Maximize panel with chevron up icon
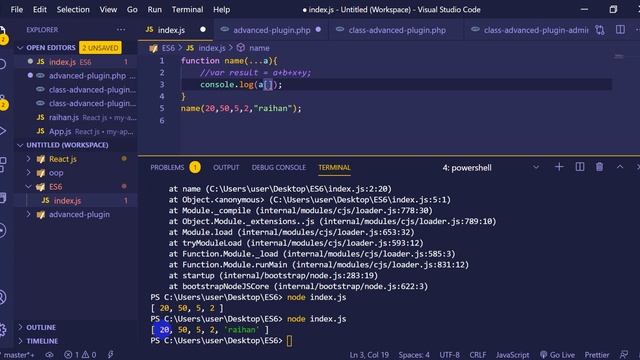 620,167
